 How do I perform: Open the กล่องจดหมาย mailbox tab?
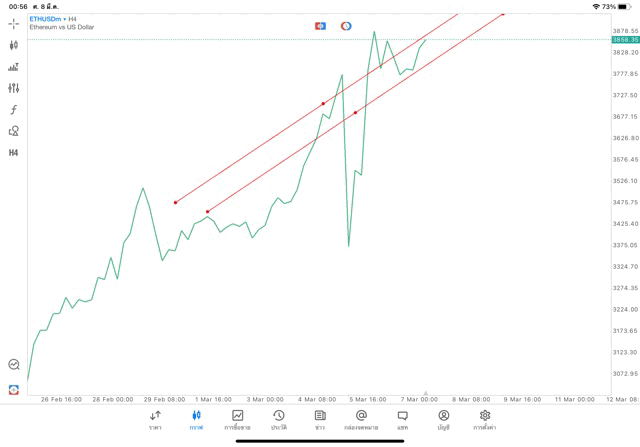click(361, 420)
